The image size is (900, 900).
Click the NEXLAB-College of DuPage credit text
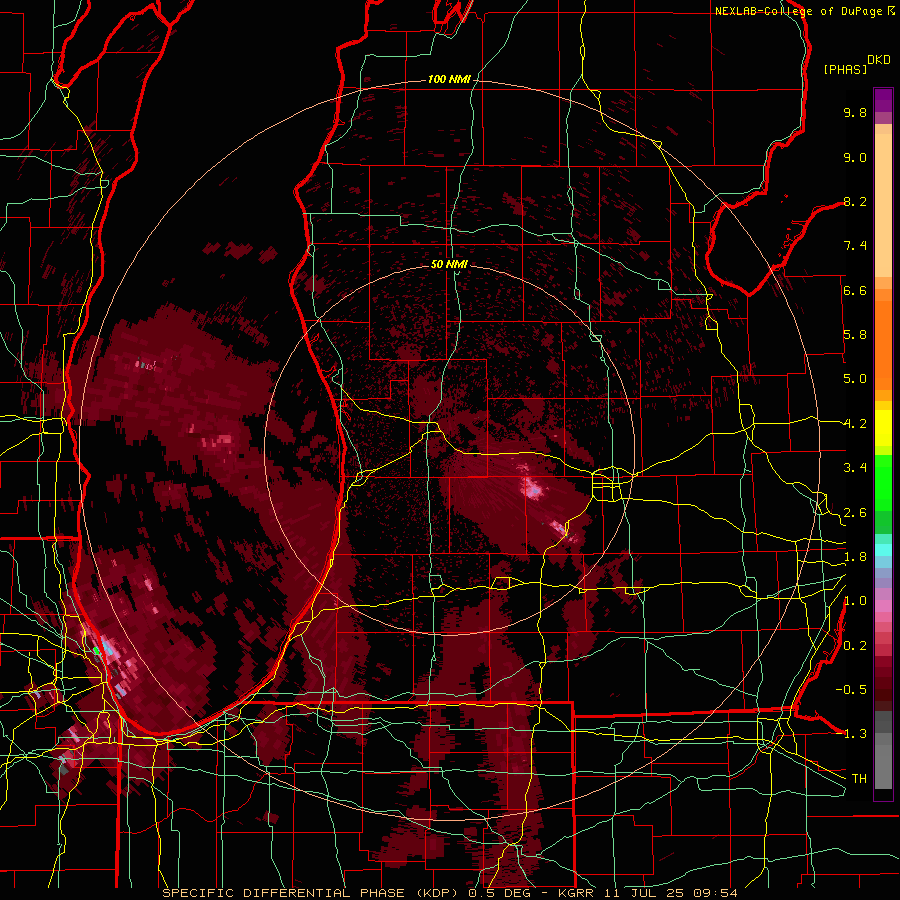click(x=798, y=11)
